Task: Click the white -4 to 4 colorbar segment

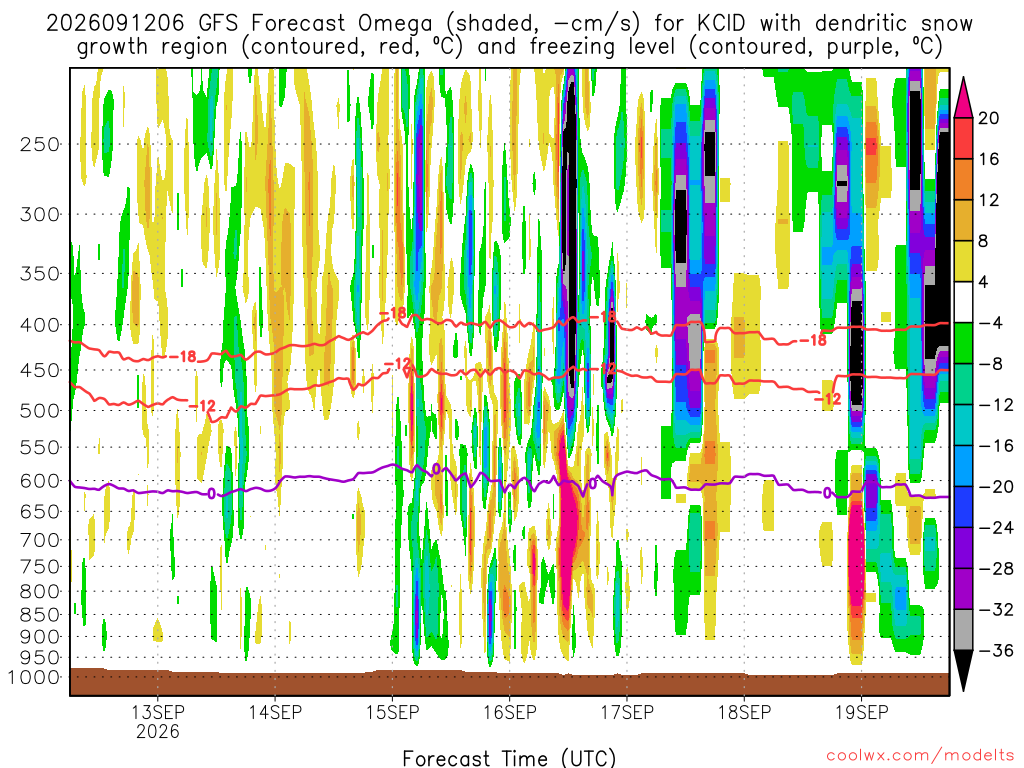Action: [x=963, y=302]
